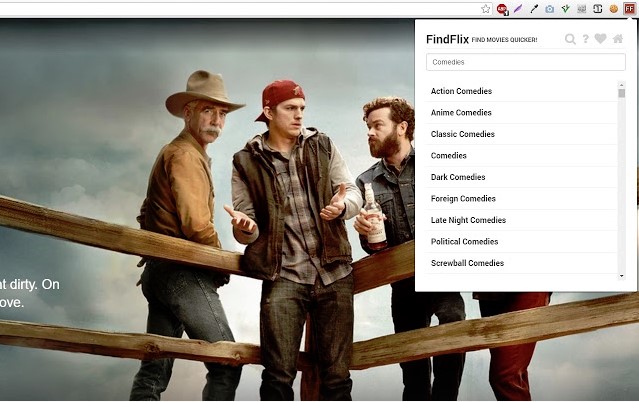Click the FindFlix title logo text
The image size is (639, 402).
click(x=447, y=39)
